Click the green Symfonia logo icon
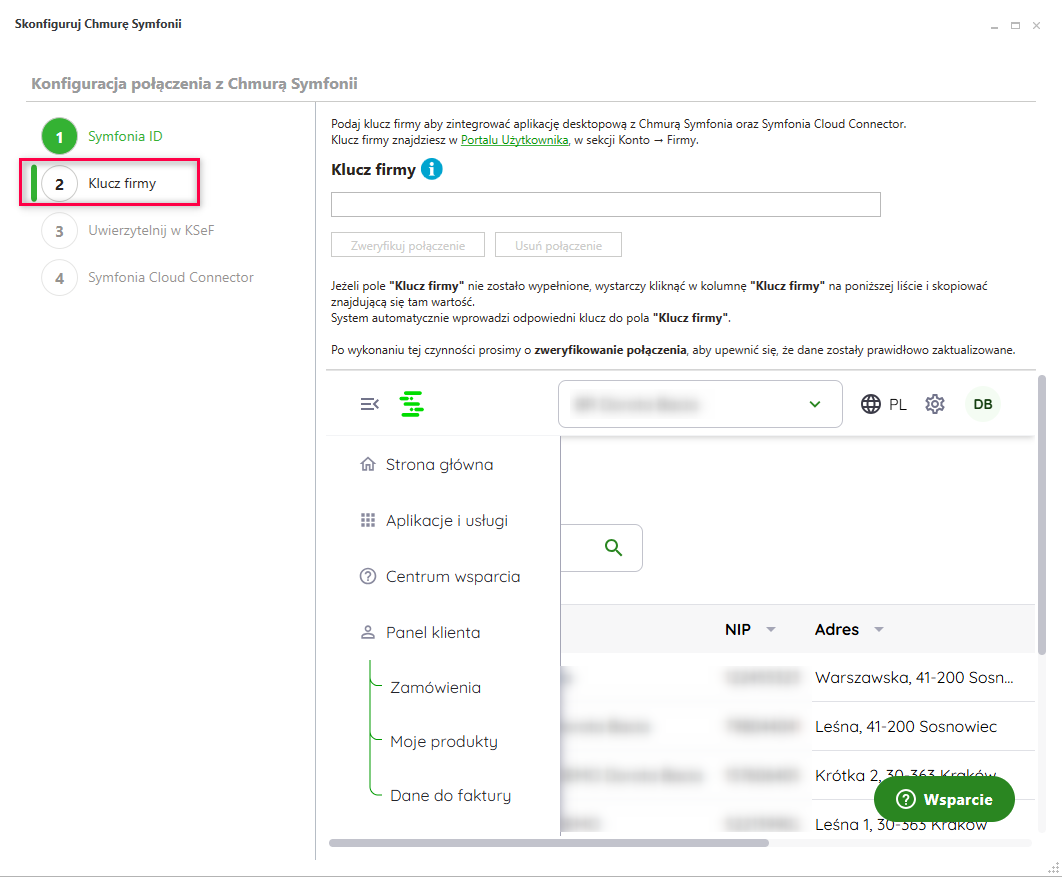Screen dimensions: 1062x877 point(412,404)
